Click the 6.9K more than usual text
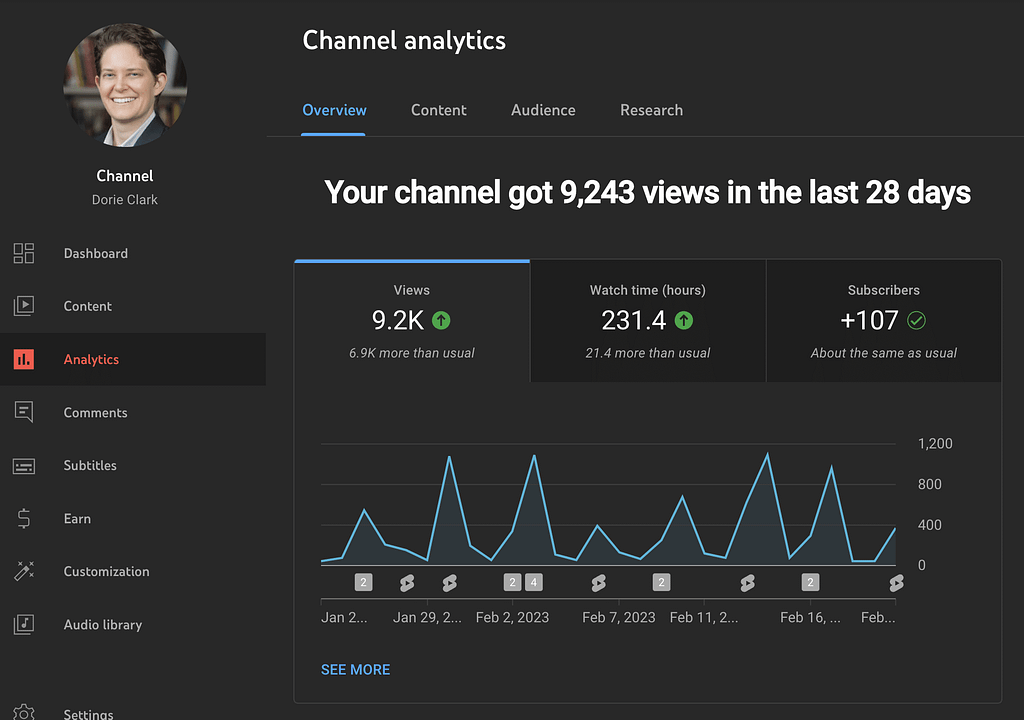This screenshot has height=720, width=1024. (x=411, y=353)
